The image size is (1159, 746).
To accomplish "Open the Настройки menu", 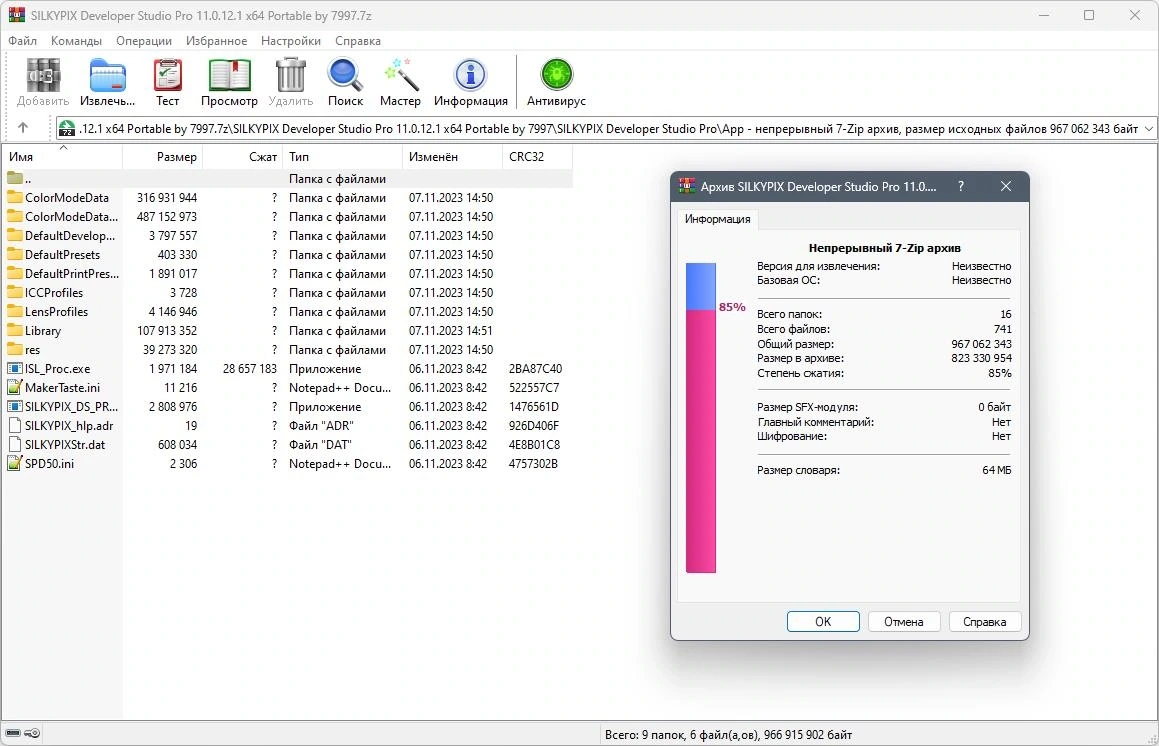I will 290,41.
